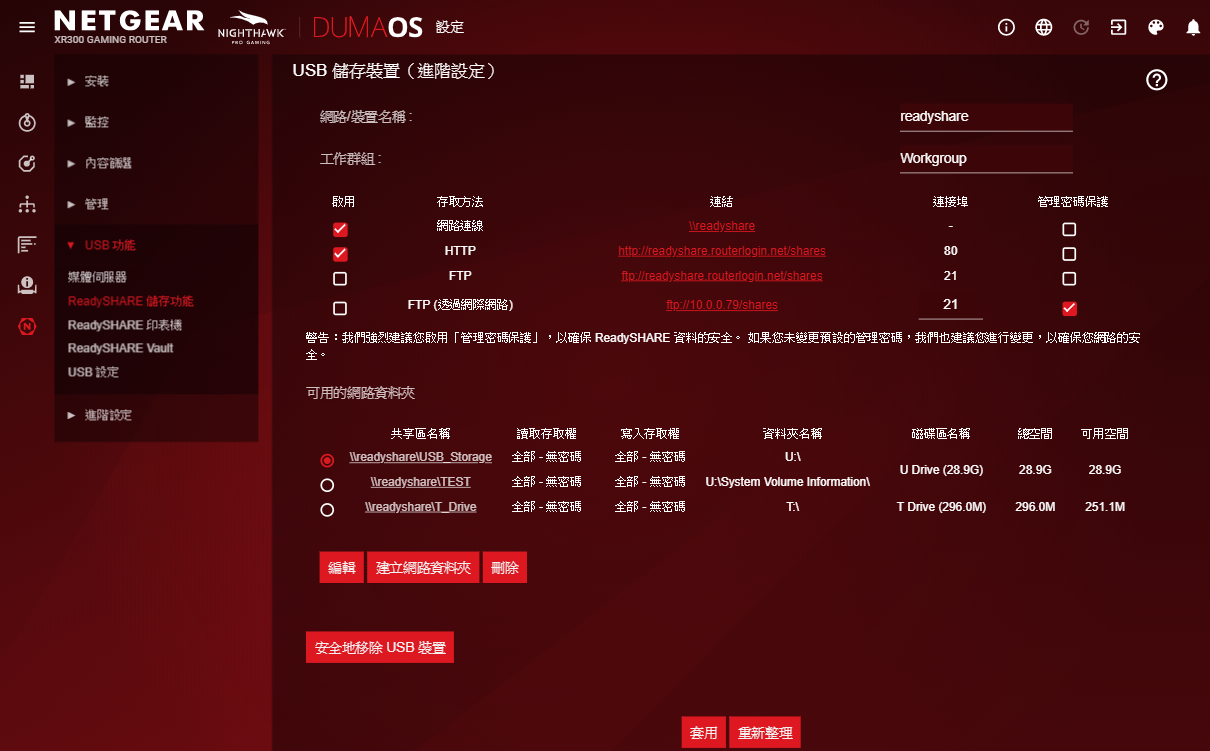Select the USB_Storage share radio button
The width and height of the screenshot is (1210, 751).
pos(327,460)
